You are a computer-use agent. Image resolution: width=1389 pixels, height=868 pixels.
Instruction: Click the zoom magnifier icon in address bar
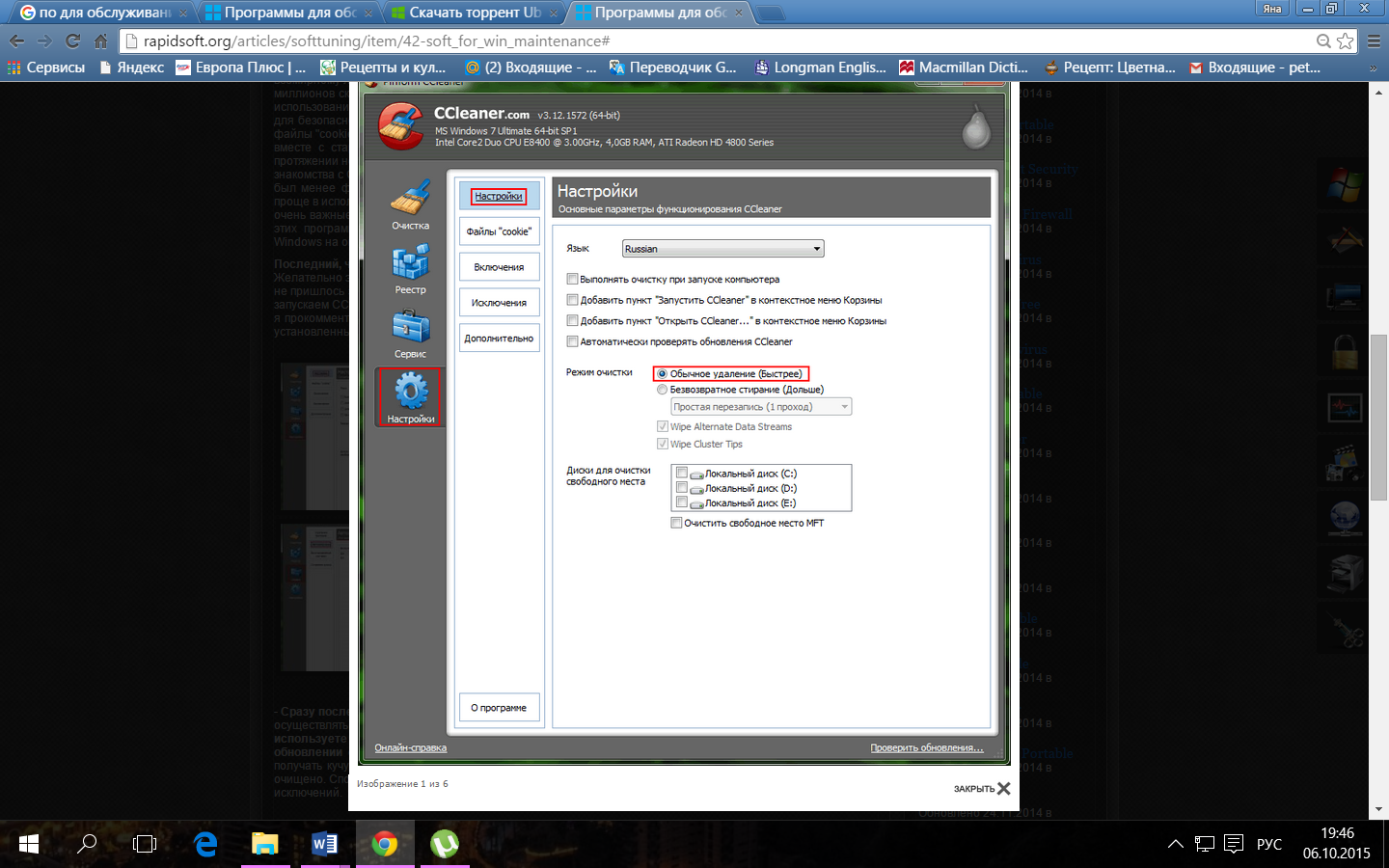(x=1323, y=41)
